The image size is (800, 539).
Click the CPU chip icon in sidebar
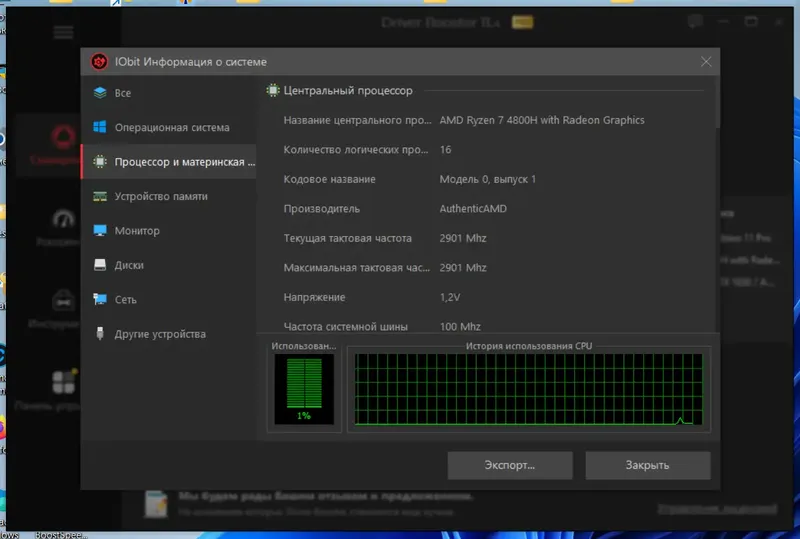point(100,162)
